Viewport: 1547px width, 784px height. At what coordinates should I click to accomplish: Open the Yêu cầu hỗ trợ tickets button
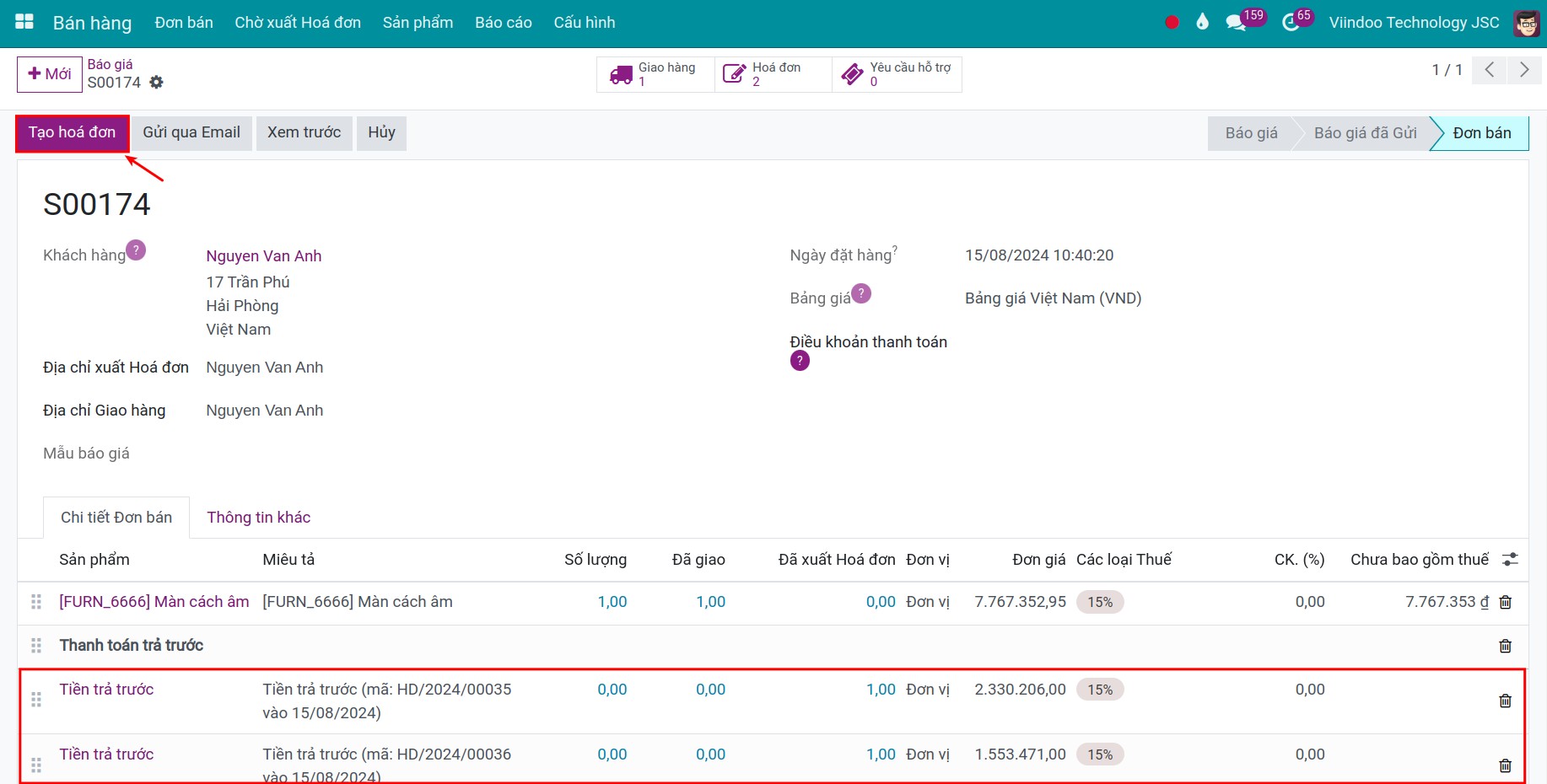pos(897,74)
